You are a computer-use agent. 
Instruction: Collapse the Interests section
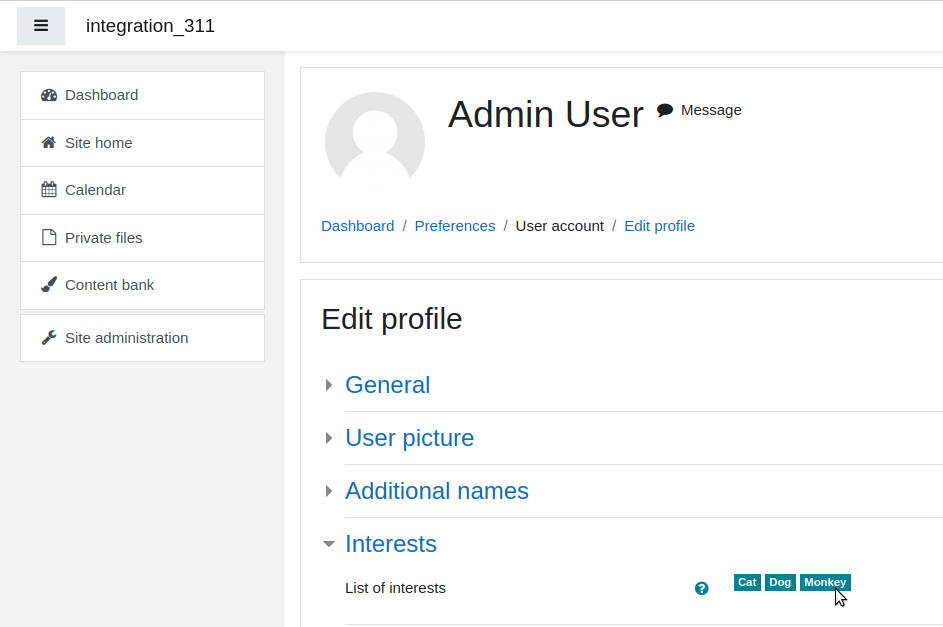[x=390, y=543]
